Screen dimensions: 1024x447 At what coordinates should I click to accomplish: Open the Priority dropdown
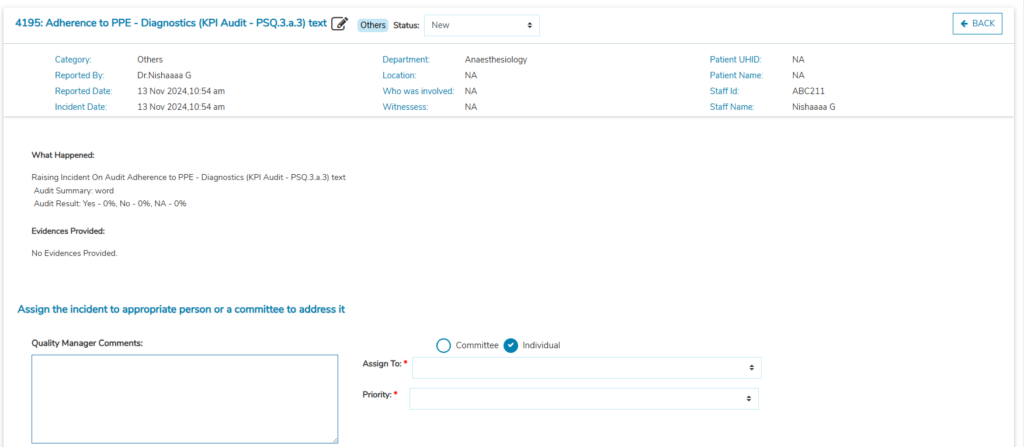[x=584, y=399]
